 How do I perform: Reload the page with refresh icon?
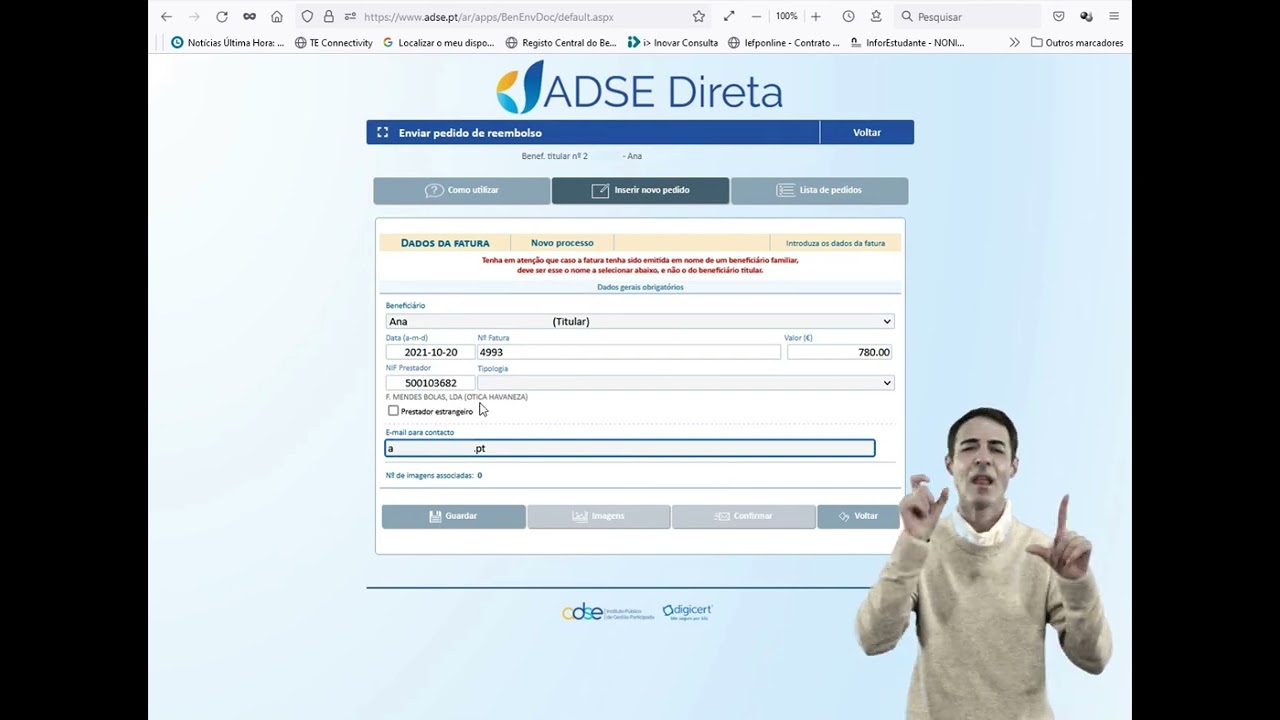222,17
